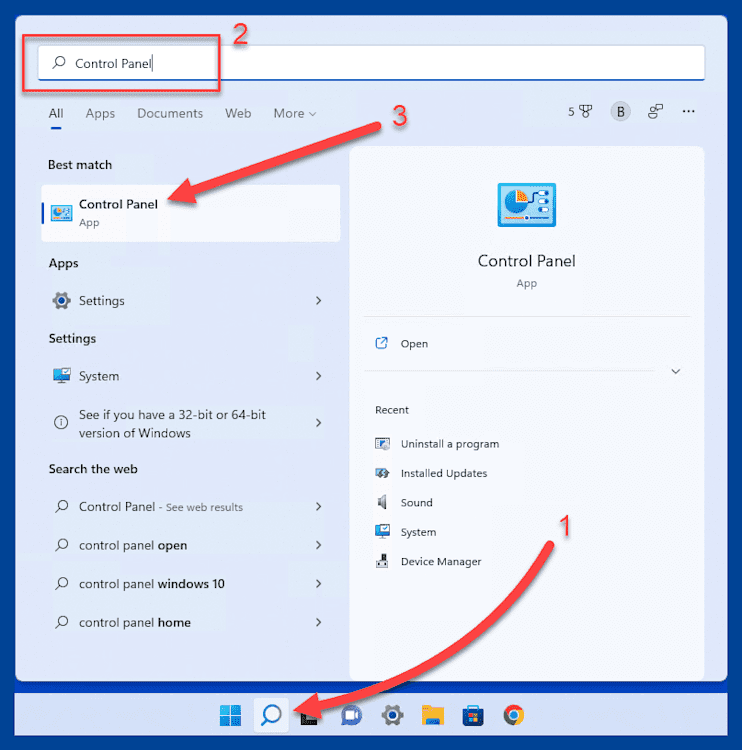Image resolution: width=742 pixels, height=750 pixels.
Task: Click Open to launch Control Panel
Action: coord(414,343)
